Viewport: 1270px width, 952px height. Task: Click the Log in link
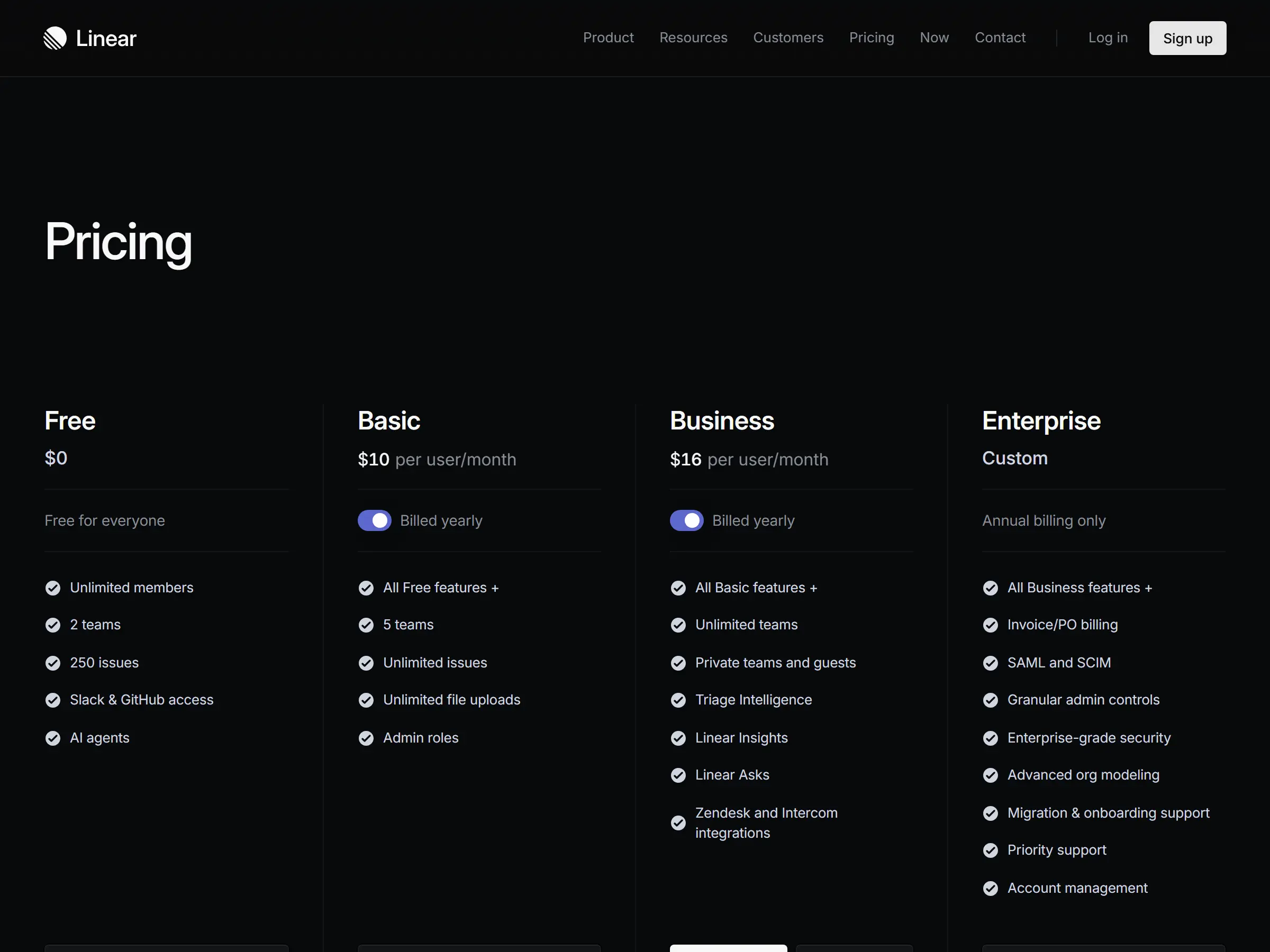[x=1108, y=38]
